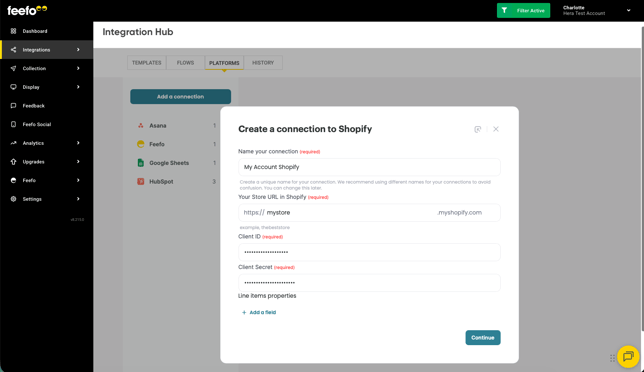644x372 pixels.
Task: Open the Dashboard grid icon
Action: point(14,31)
